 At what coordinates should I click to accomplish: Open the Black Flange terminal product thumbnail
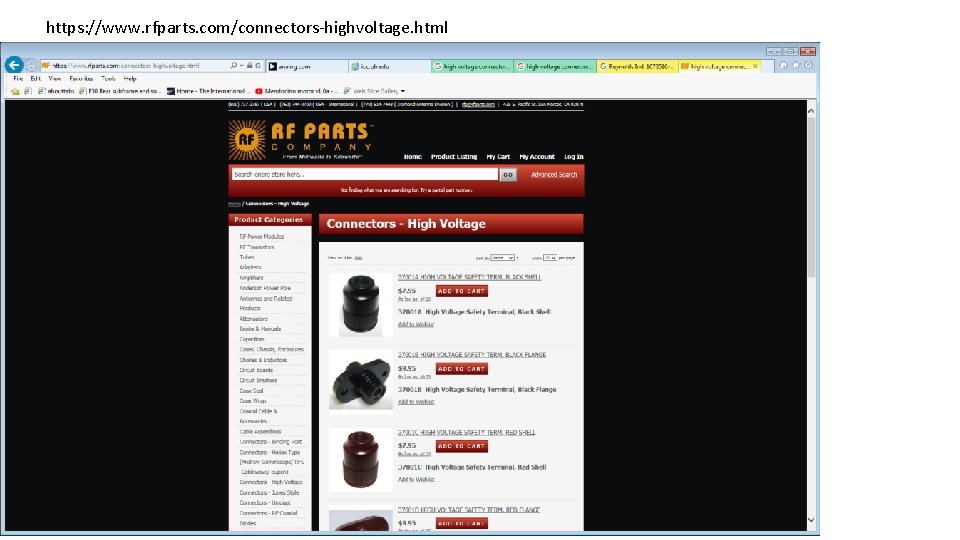click(x=361, y=382)
